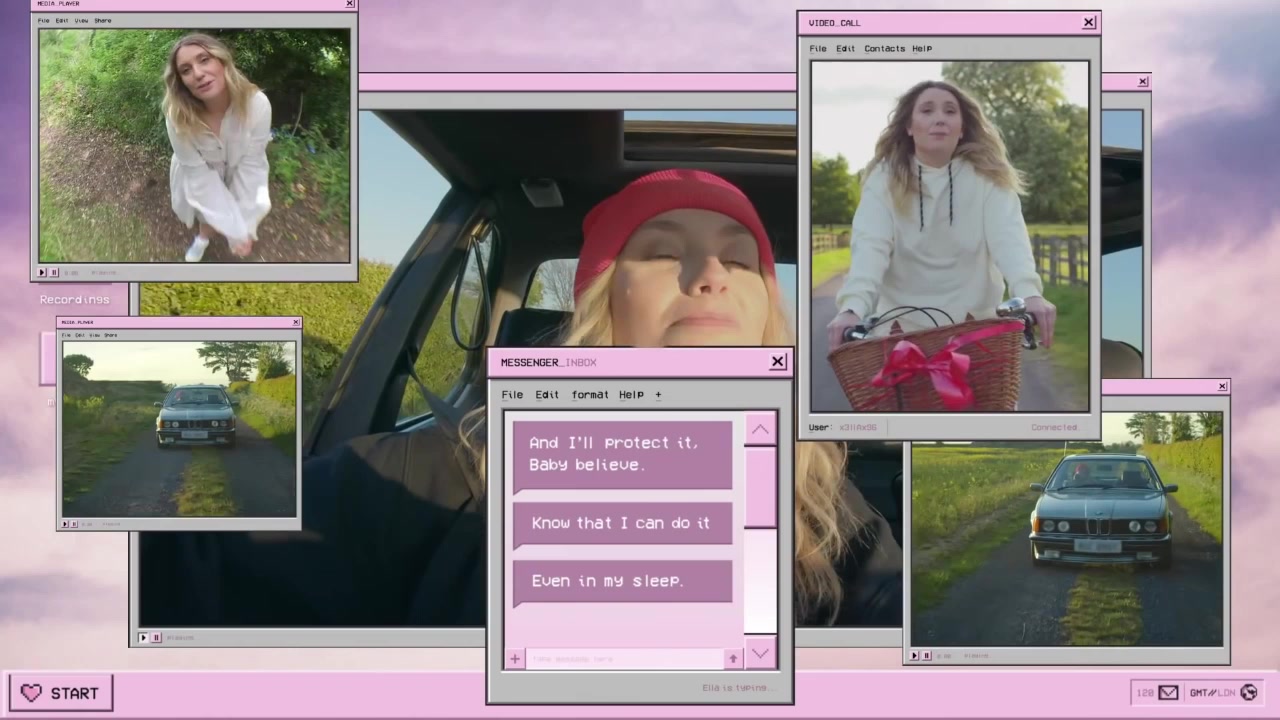Image resolution: width=1280 pixels, height=720 pixels.
Task: Close the top-left Media Player window
Action: 350,4
